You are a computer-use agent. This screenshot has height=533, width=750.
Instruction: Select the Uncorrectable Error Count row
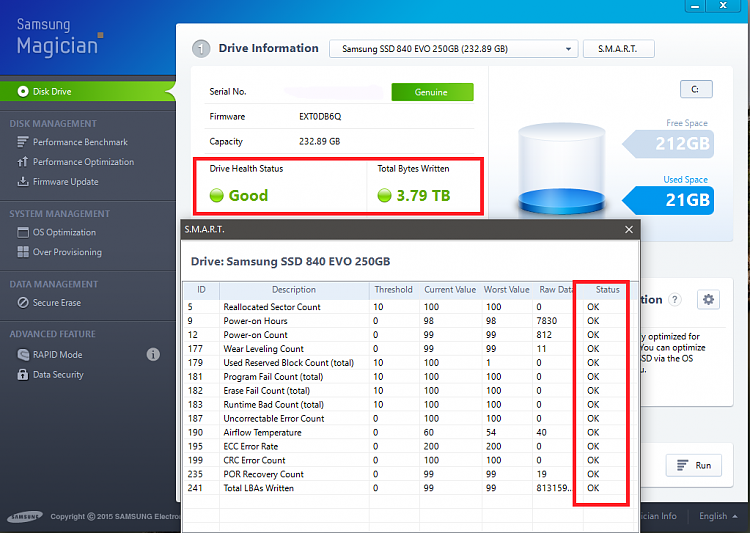tap(410, 418)
